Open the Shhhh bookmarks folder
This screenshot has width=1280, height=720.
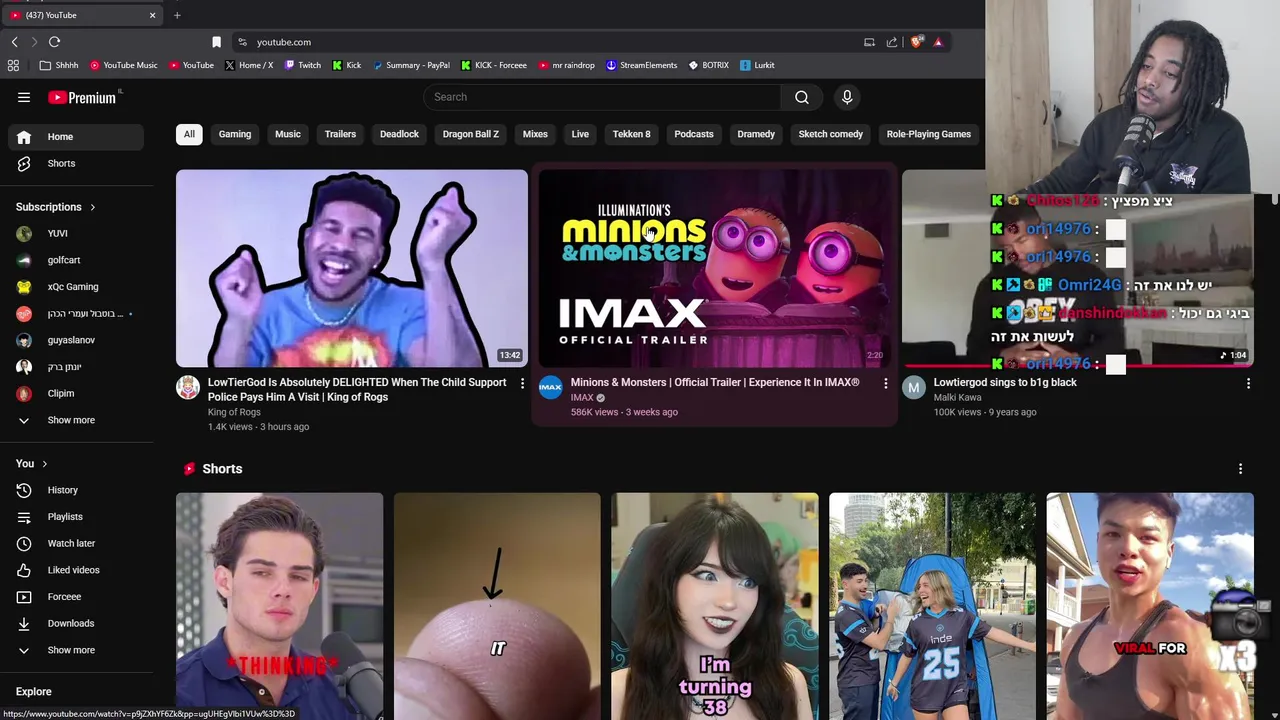(59, 65)
